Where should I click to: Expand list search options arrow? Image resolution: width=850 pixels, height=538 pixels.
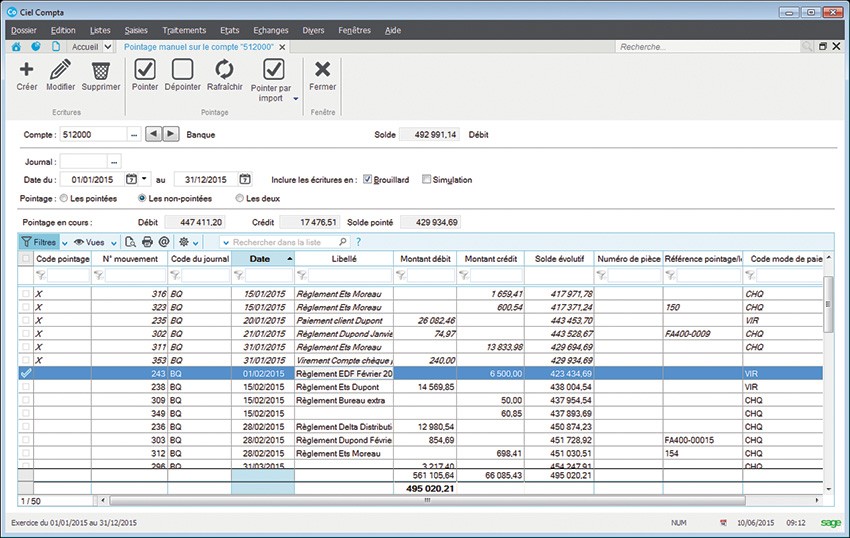(226, 243)
